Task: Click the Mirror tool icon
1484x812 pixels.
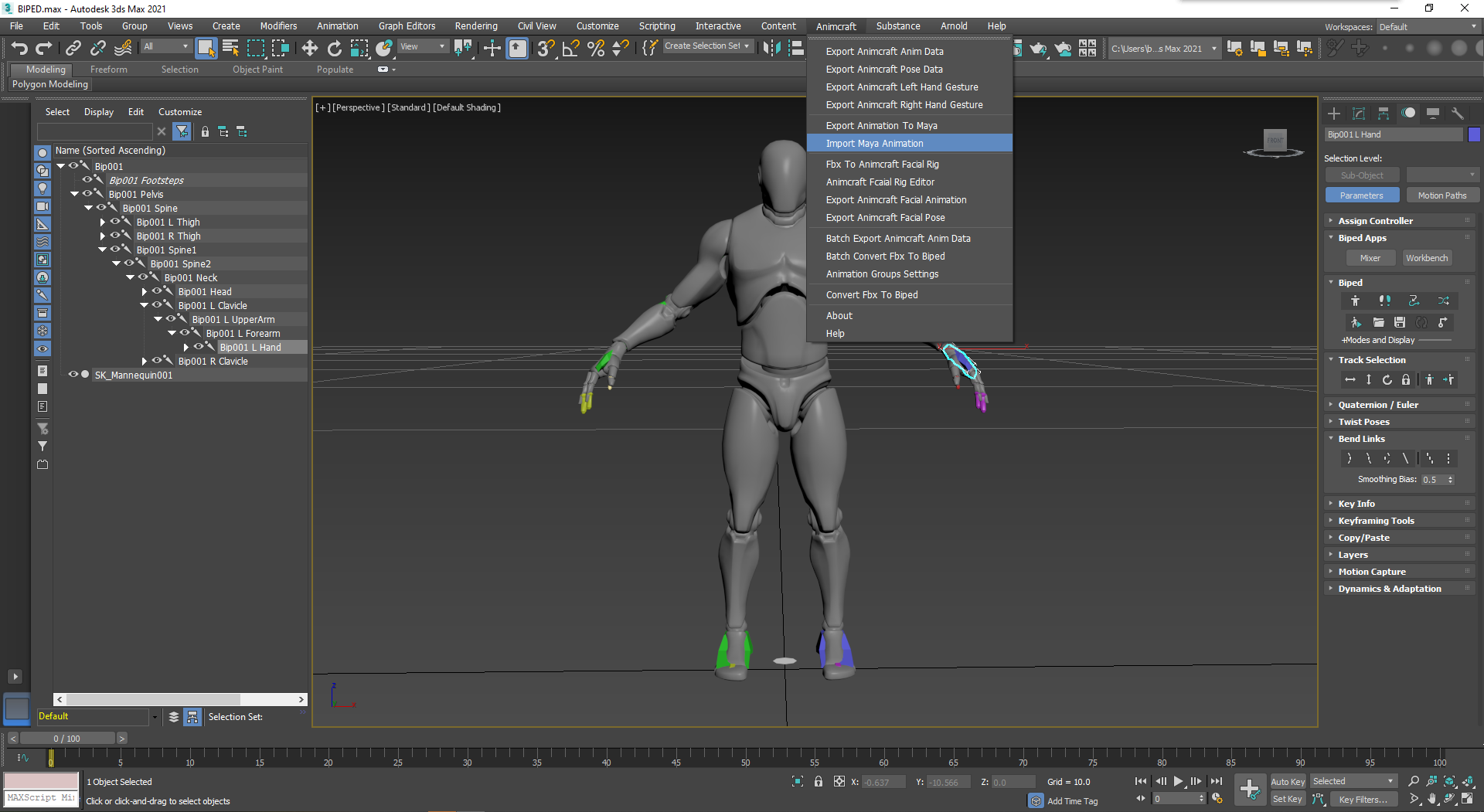Action: coord(771,48)
